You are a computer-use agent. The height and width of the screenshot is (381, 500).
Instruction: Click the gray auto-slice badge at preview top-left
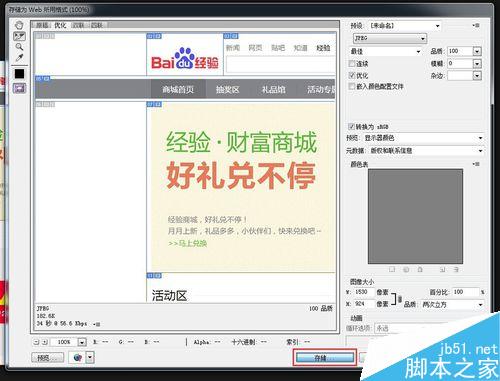45,36
